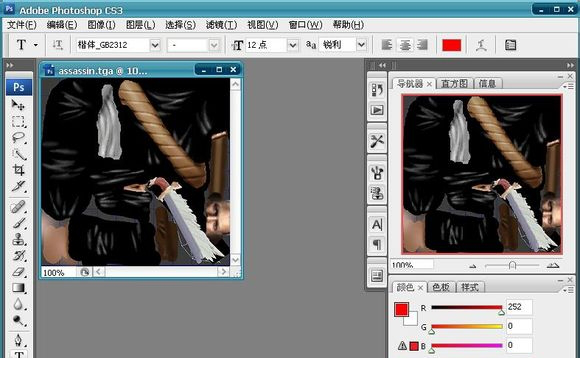Toggle the Character and Paragraph palettes
Screen dimensions: 580x372
click(x=510, y=45)
